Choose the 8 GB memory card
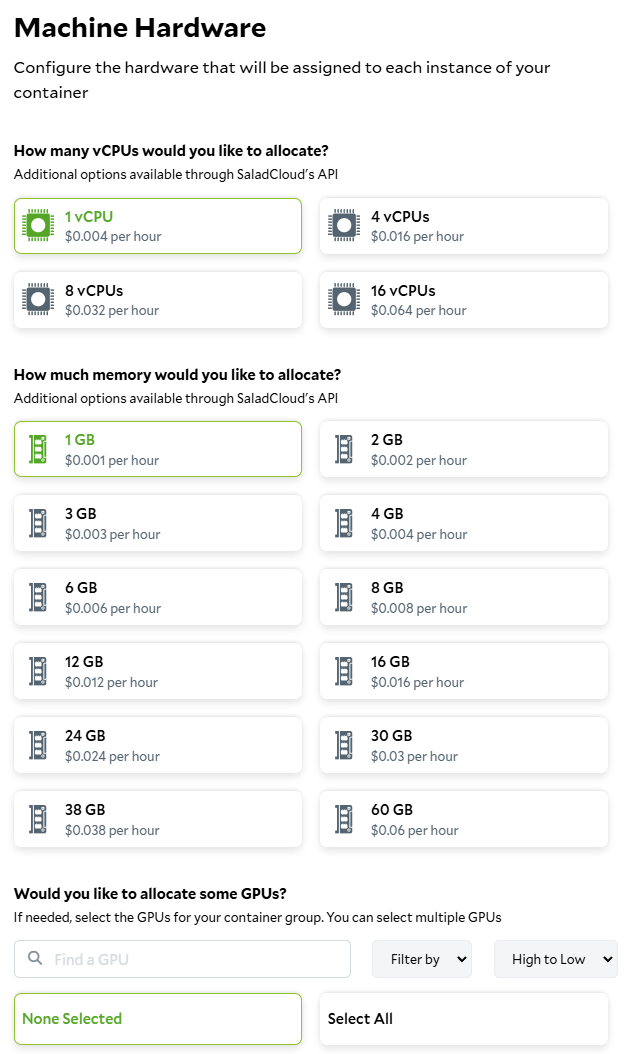 (464, 597)
